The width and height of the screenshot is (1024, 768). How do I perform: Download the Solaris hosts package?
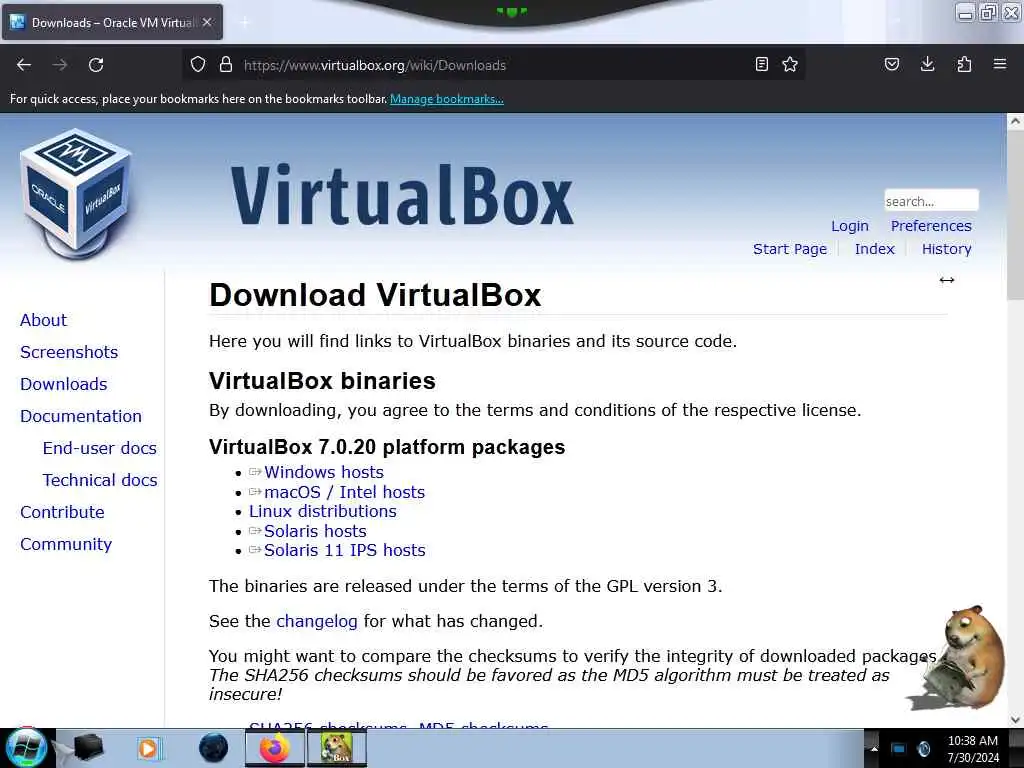pyautogui.click(x=315, y=531)
